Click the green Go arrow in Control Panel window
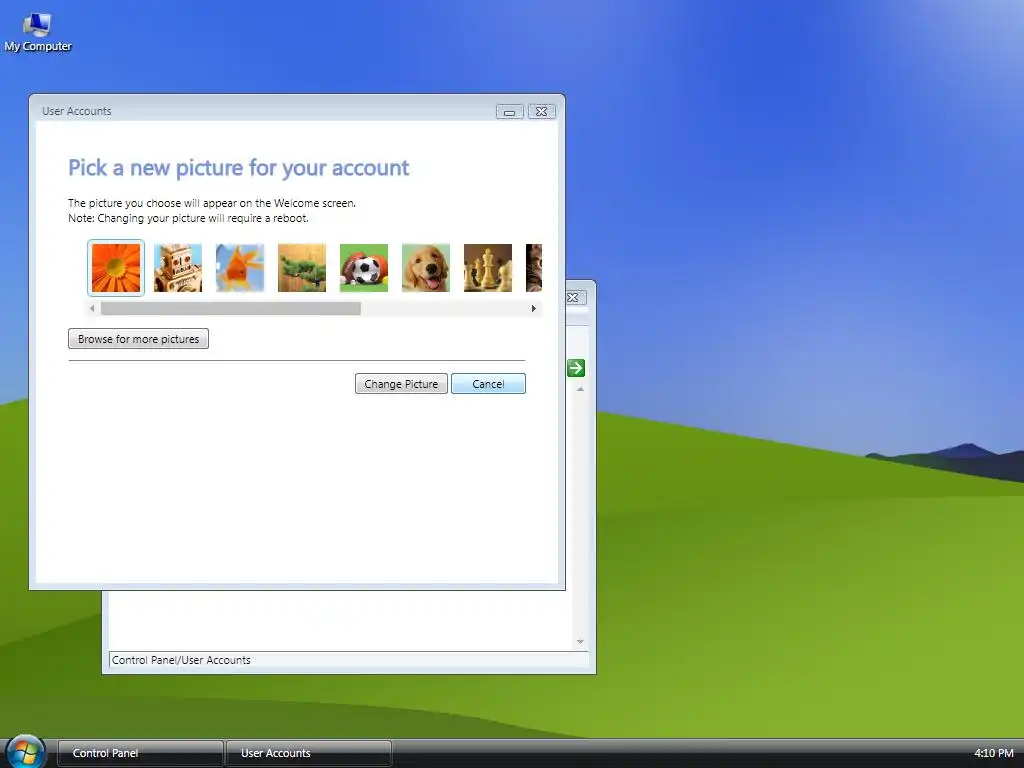 point(575,368)
